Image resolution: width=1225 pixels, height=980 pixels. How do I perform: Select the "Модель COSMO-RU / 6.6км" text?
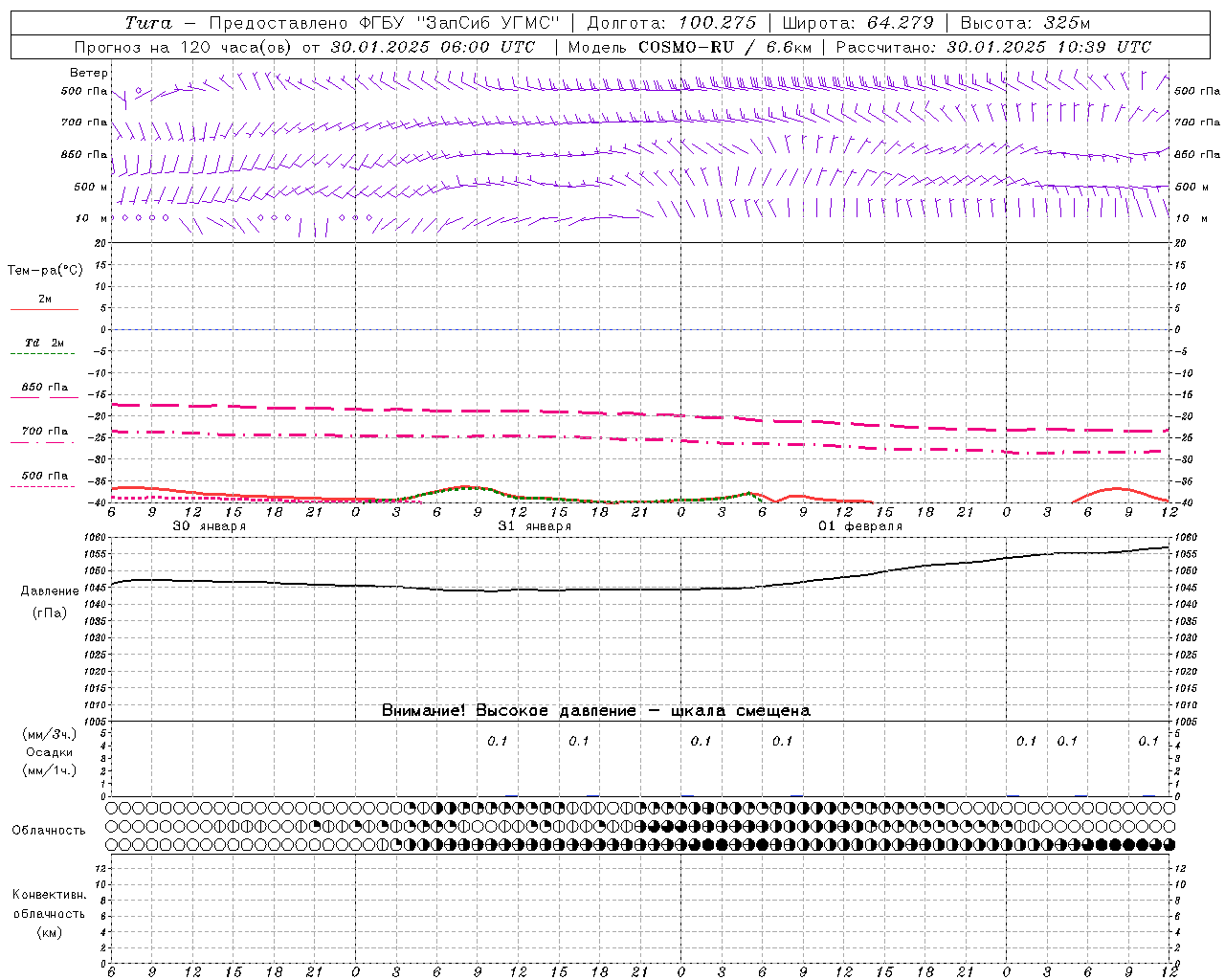[x=690, y=47]
